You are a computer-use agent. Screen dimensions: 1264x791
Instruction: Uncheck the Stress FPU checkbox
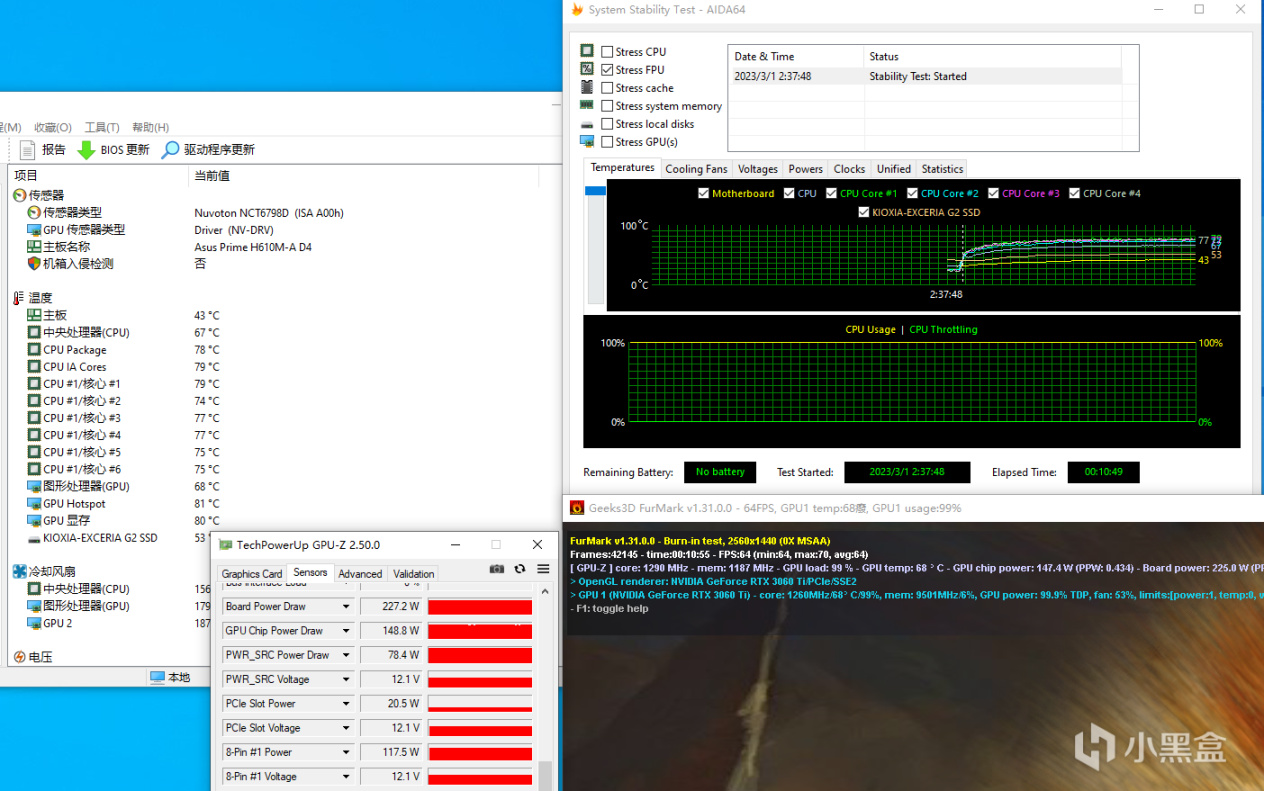tap(607, 70)
